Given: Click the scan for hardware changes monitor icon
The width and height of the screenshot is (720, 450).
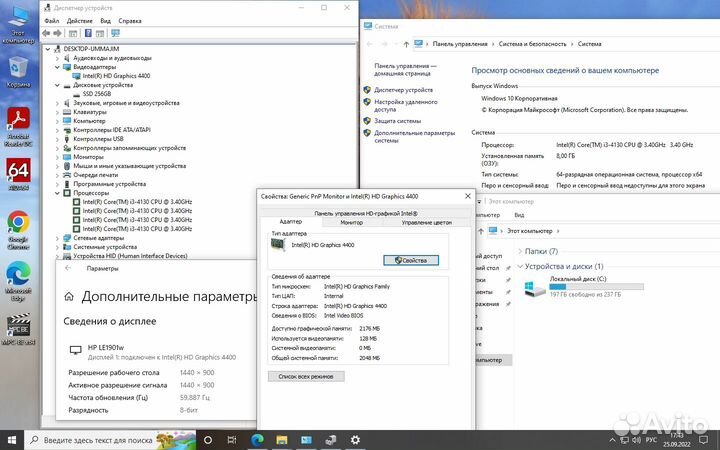Looking at the screenshot, I should pos(115,33).
